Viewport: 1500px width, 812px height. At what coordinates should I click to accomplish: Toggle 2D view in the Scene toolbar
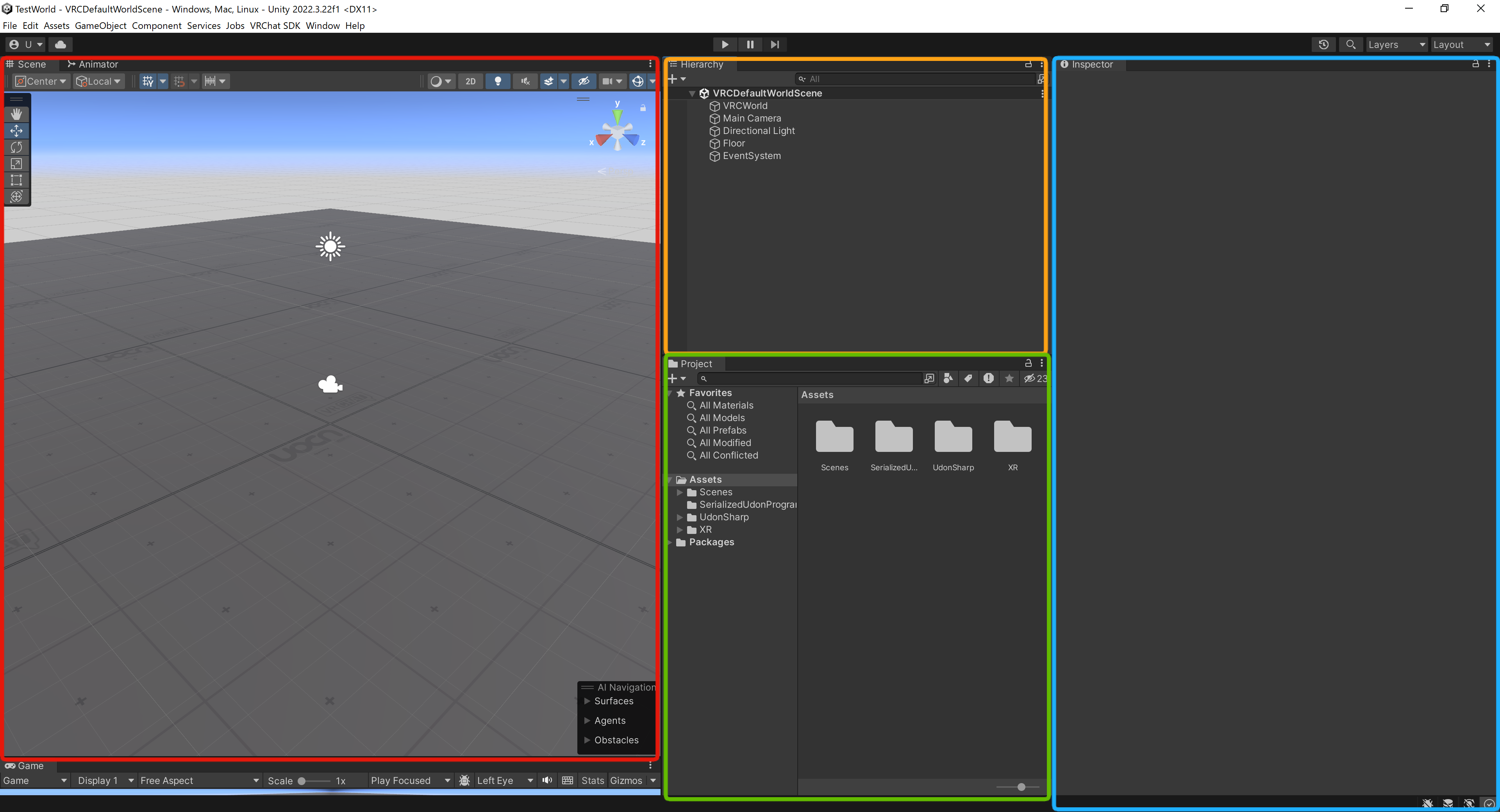point(470,81)
